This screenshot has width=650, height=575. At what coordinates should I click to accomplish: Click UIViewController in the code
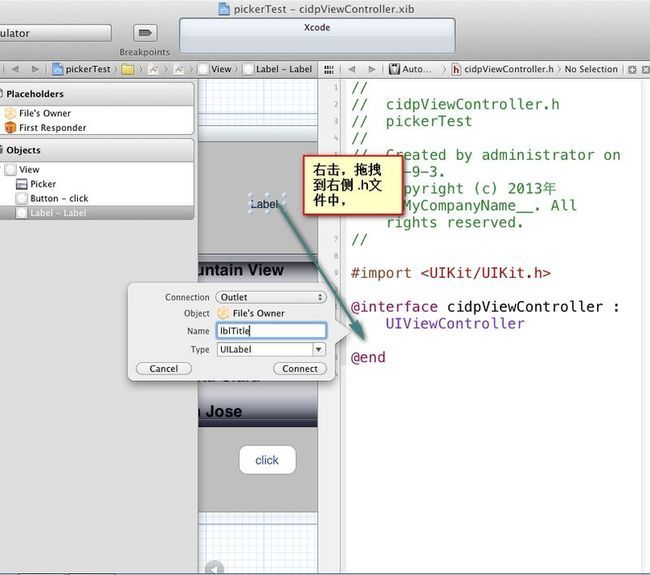[x=455, y=323]
